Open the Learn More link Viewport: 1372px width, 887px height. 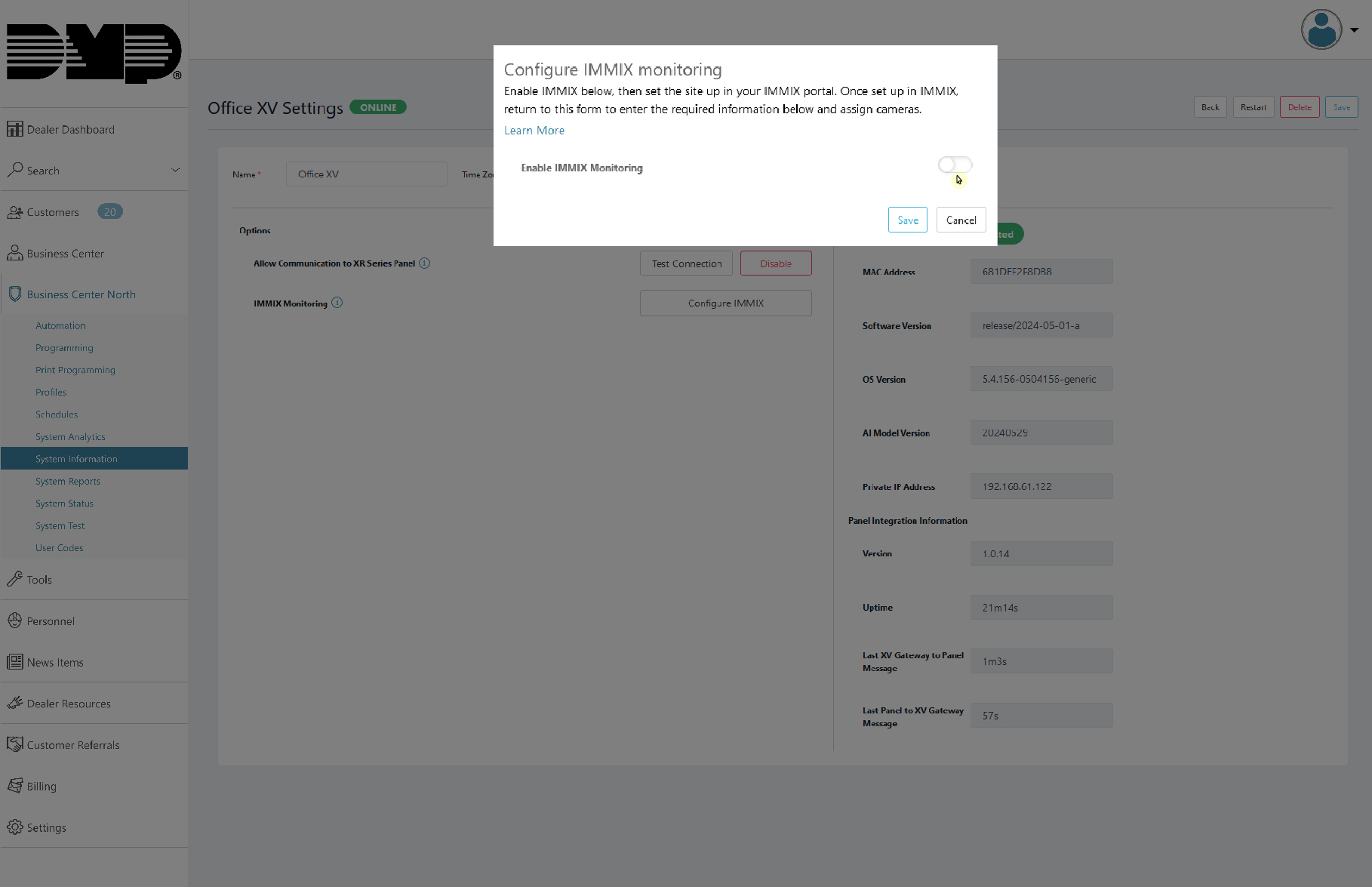coord(534,130)
